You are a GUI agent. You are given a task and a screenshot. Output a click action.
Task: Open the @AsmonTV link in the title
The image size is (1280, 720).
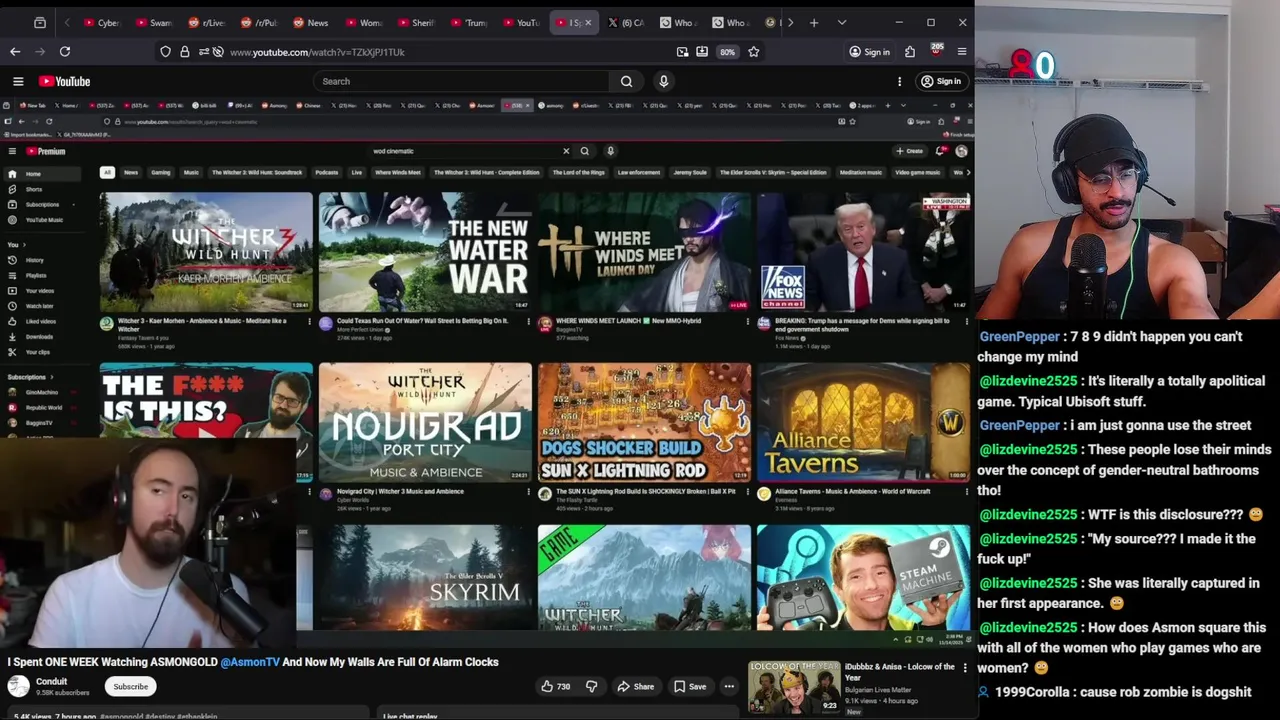(250, 662)
